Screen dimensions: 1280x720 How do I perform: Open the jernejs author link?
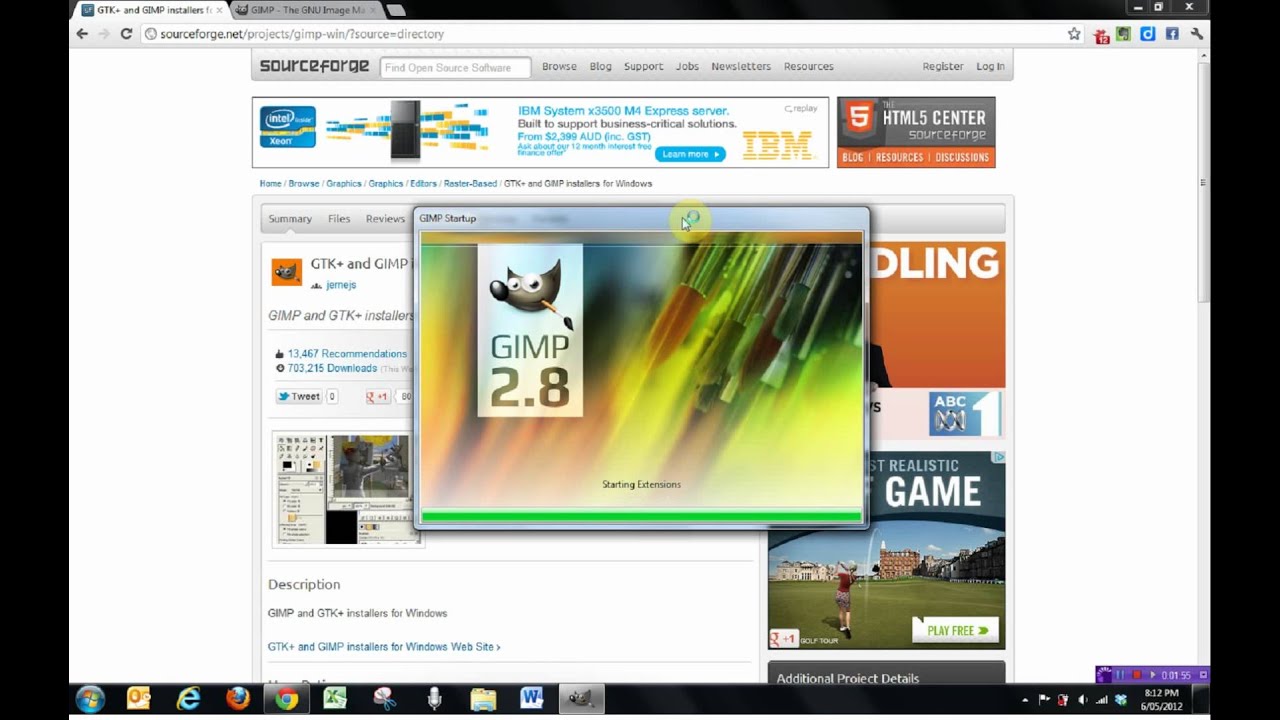(x=341, y=285)
